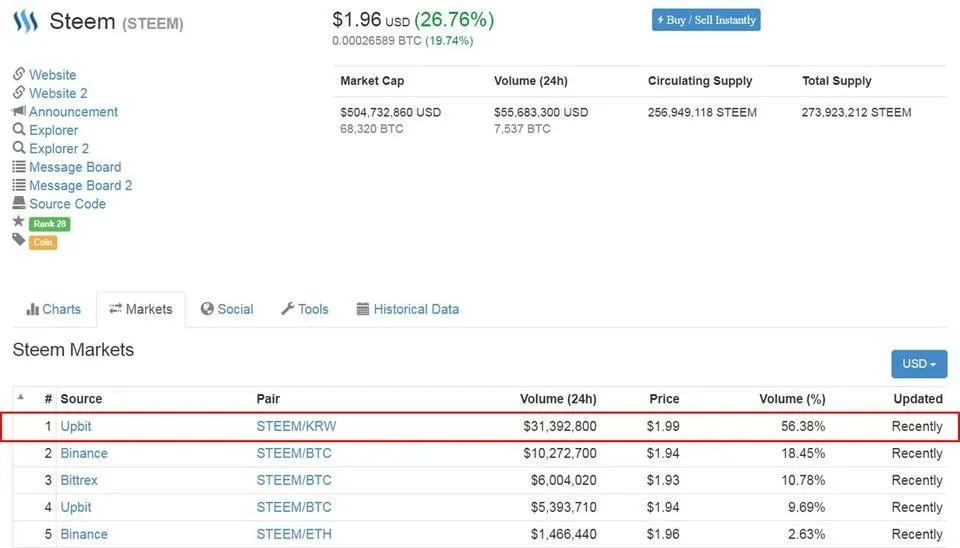Click the Steem Markets heading
The width and height of the screenshot is (960, 548).
pyautogui.click(x=73, y=350)
